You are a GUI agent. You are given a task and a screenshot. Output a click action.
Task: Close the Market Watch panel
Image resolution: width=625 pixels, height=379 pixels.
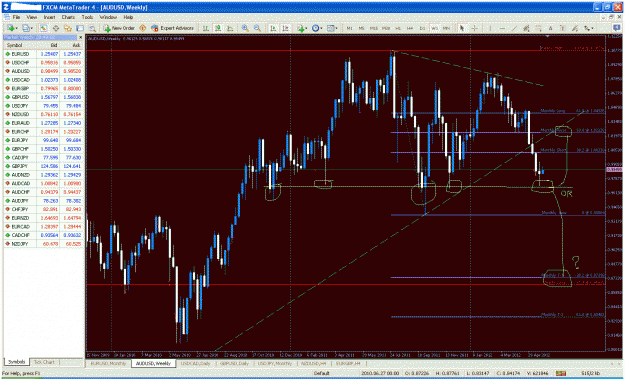point(80,37)
